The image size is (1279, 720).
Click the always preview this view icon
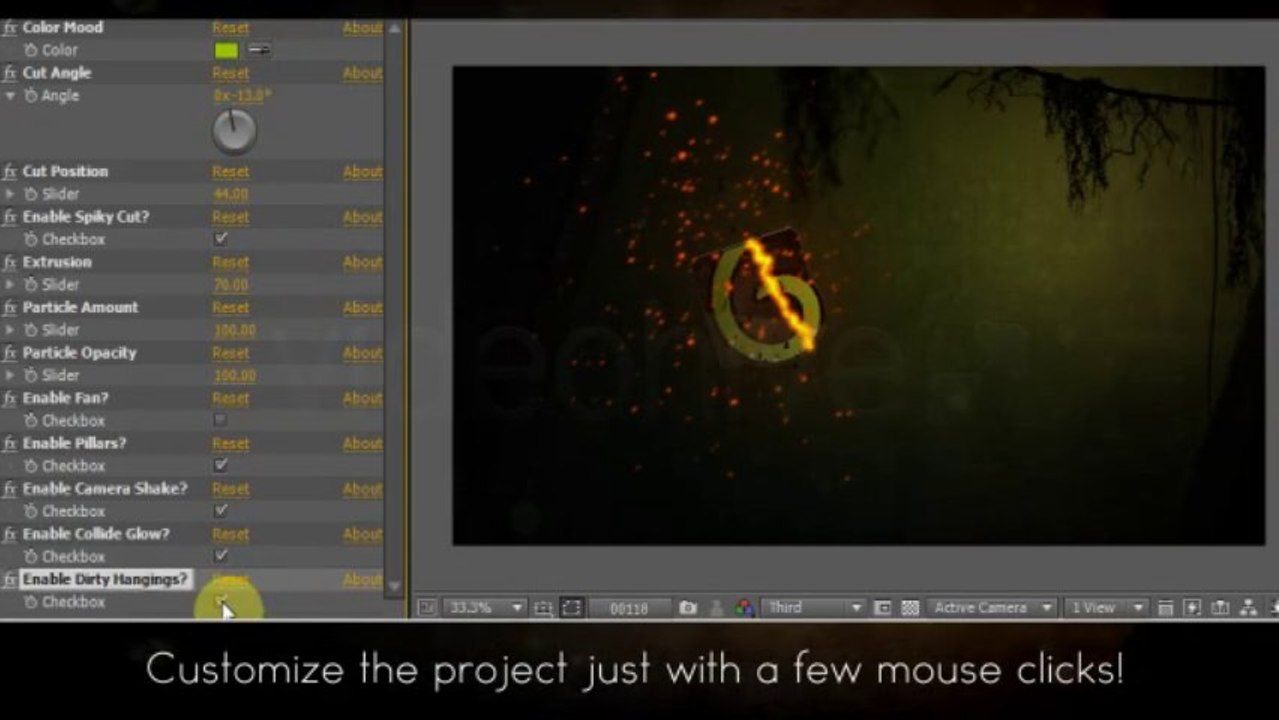point(427,607)
